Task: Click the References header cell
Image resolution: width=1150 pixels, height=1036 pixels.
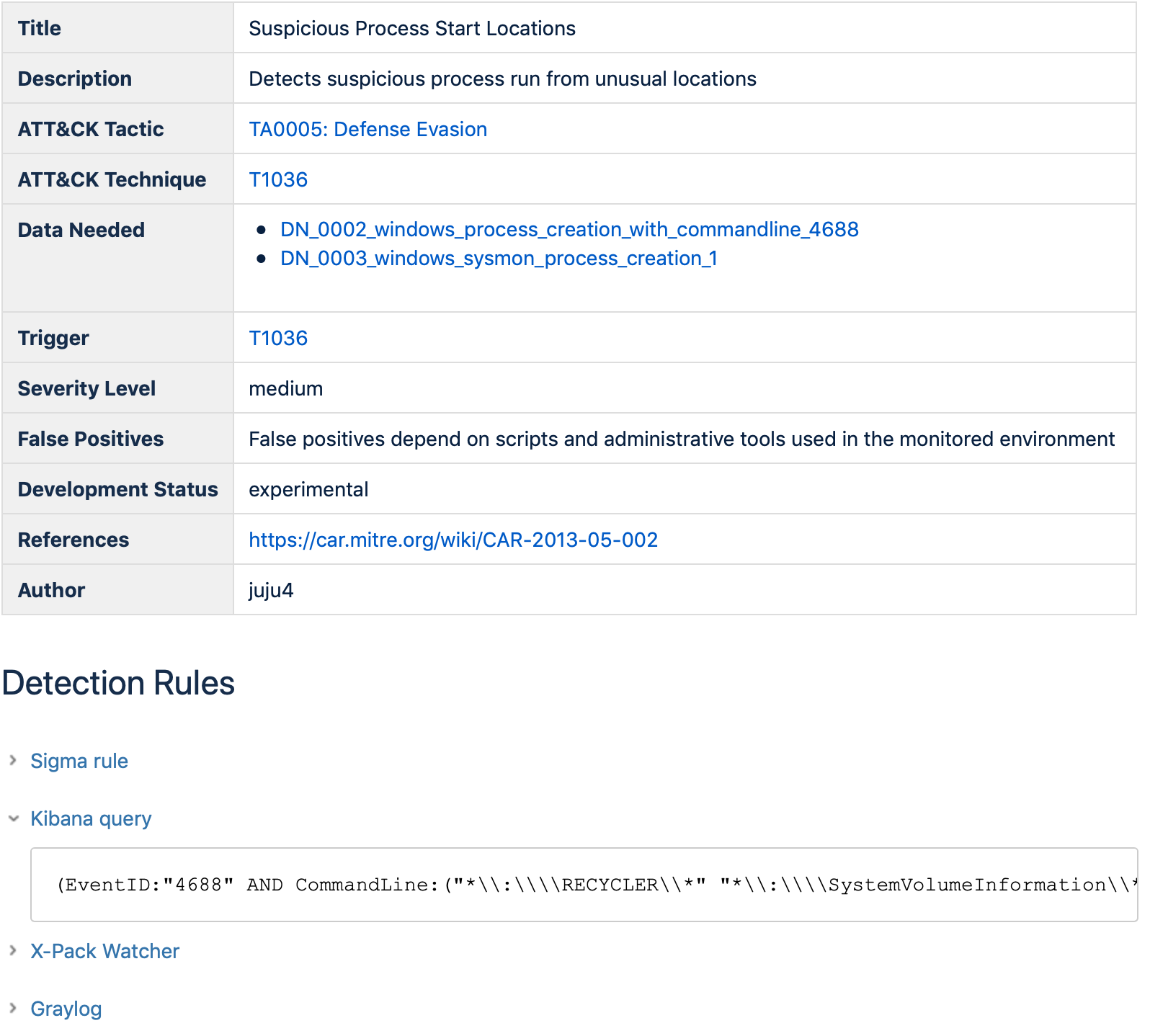Action: [117, 539]
